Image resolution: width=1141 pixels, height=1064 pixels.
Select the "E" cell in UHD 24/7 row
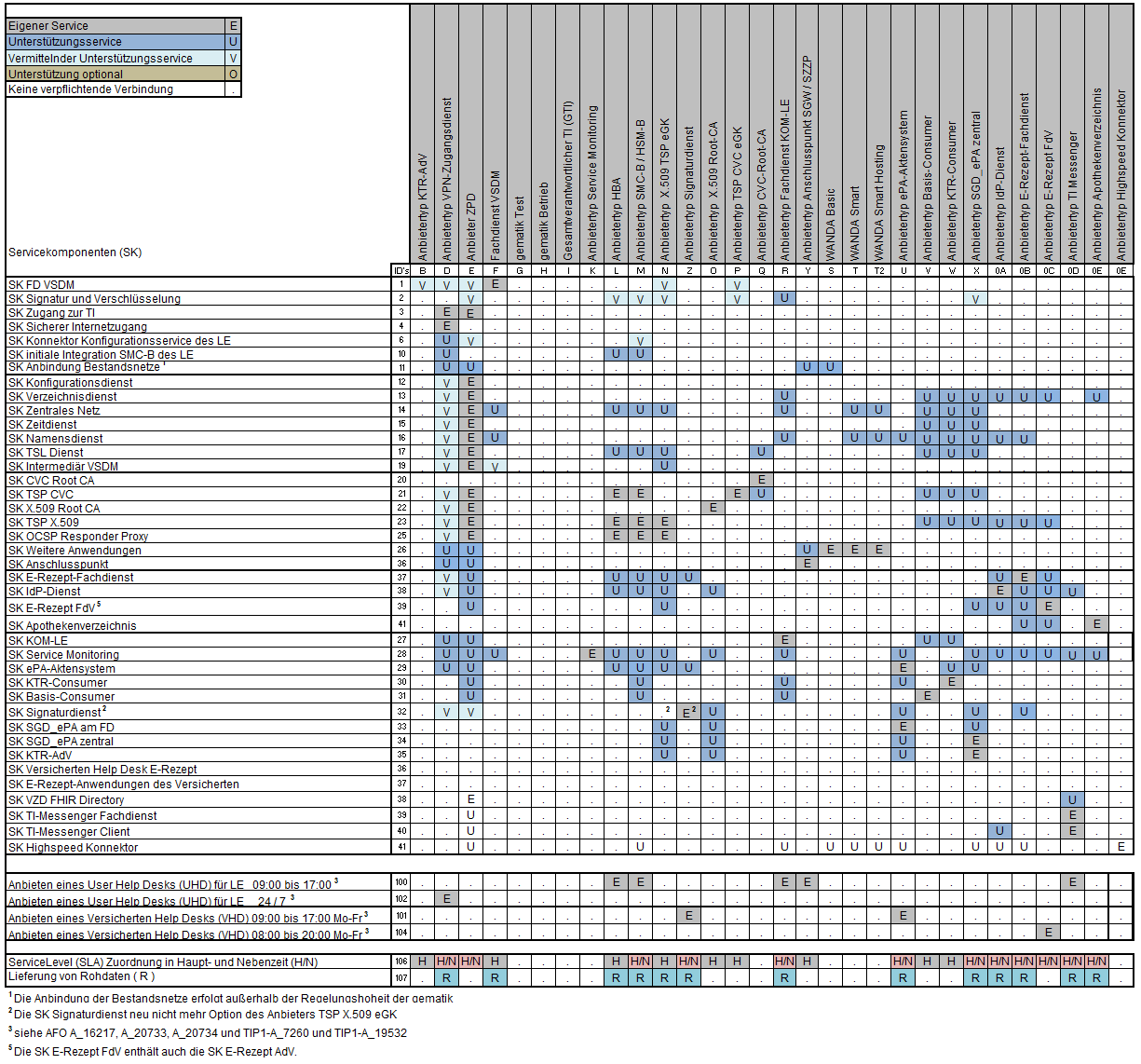click(447, 899)
